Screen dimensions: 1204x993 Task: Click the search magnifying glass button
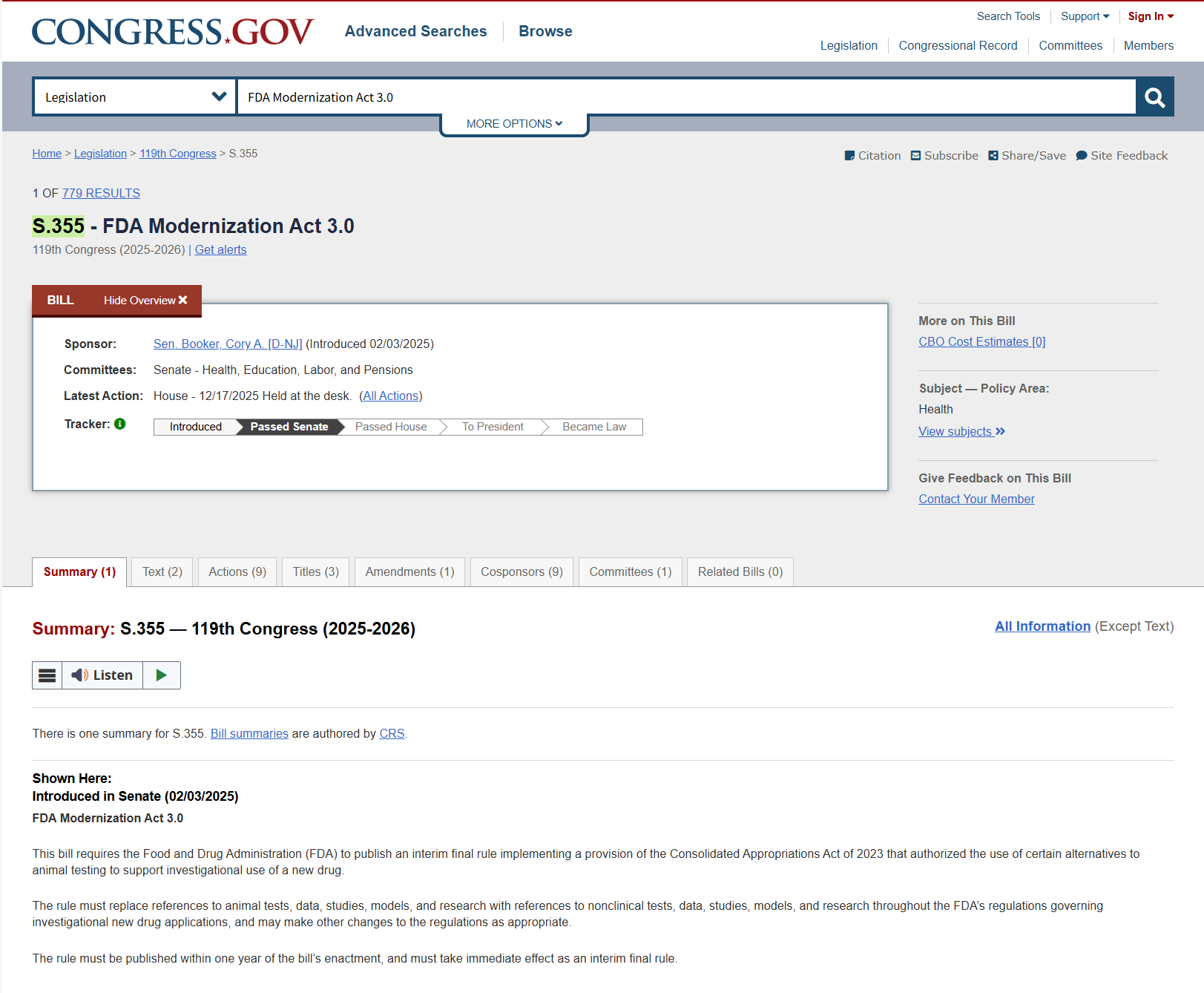click(x=1154, y=96)
